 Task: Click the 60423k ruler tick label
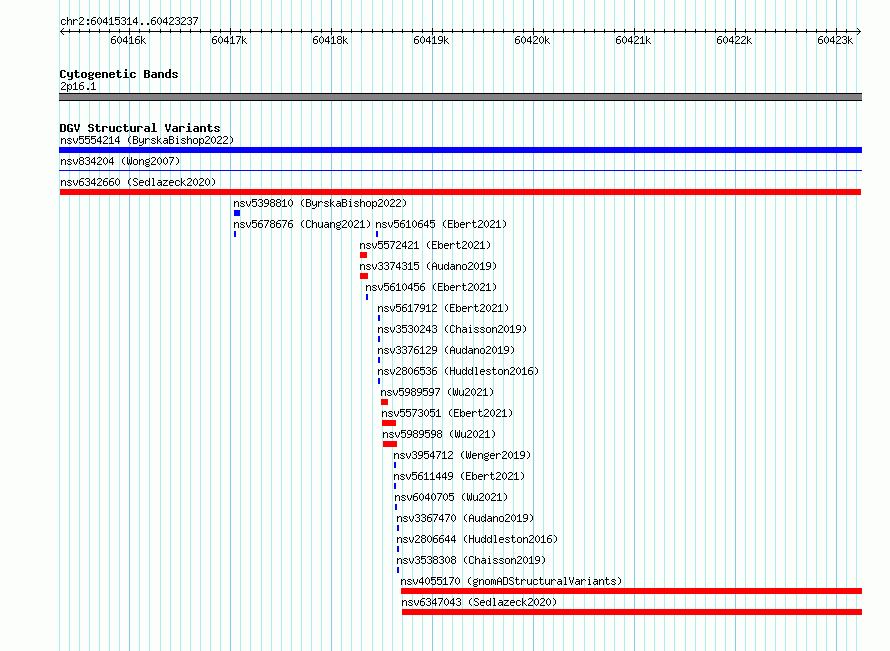836,40
